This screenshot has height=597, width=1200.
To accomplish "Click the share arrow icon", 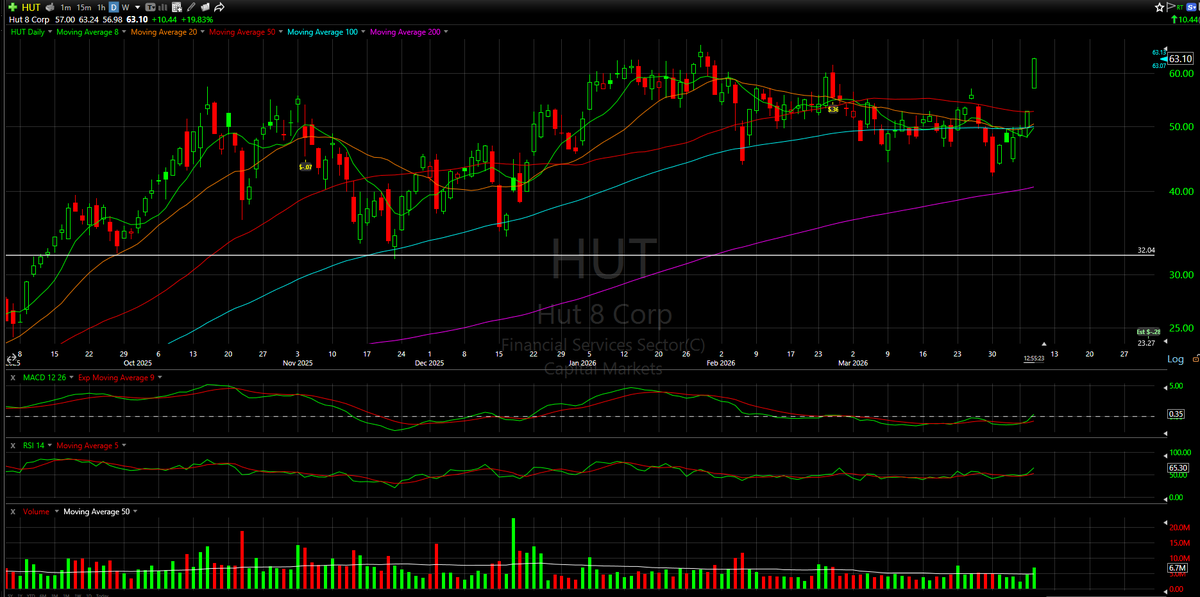I will (219, 7).
